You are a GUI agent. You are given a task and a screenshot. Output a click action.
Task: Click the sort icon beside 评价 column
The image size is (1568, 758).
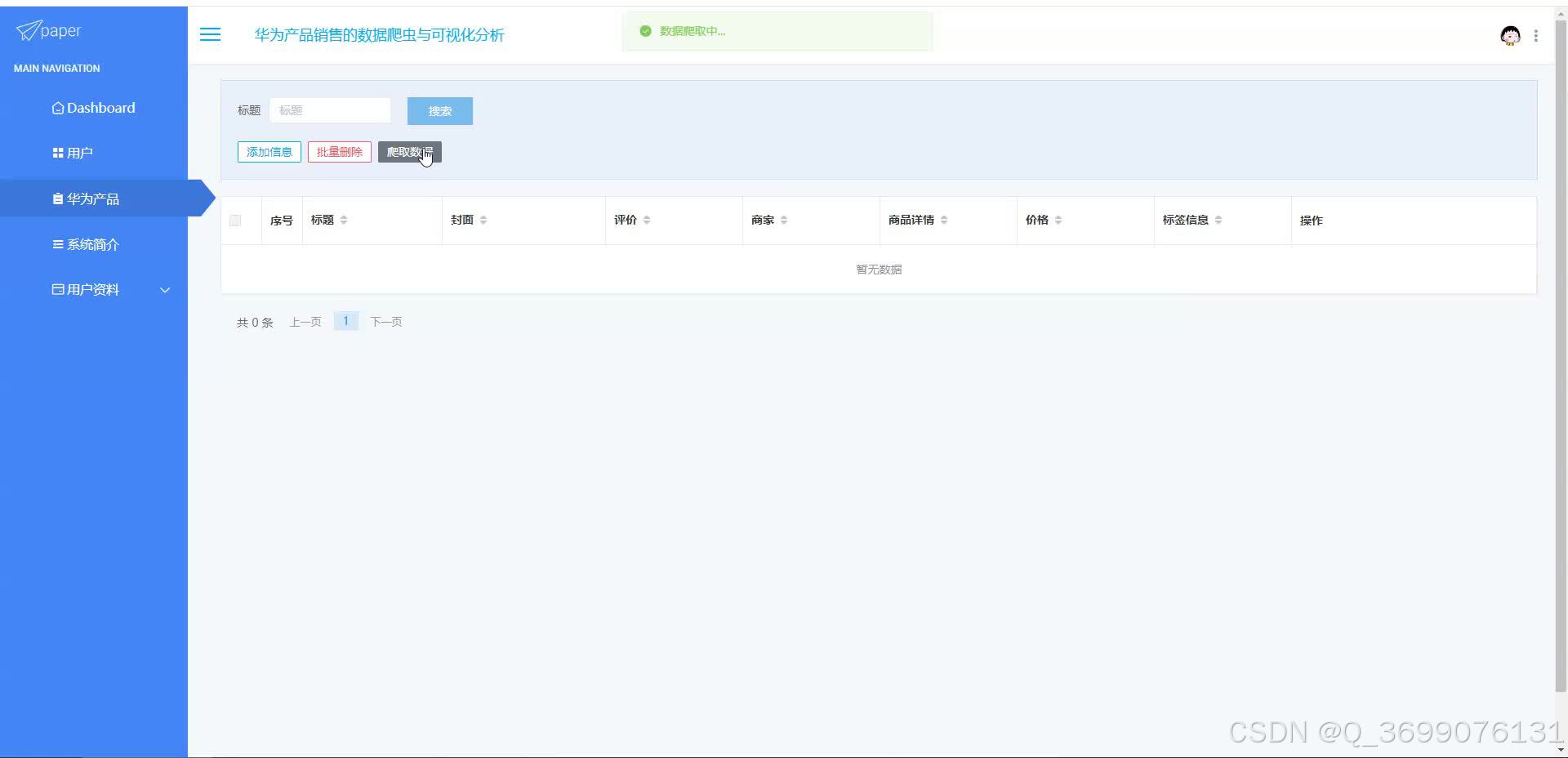(x=647, y=220)
